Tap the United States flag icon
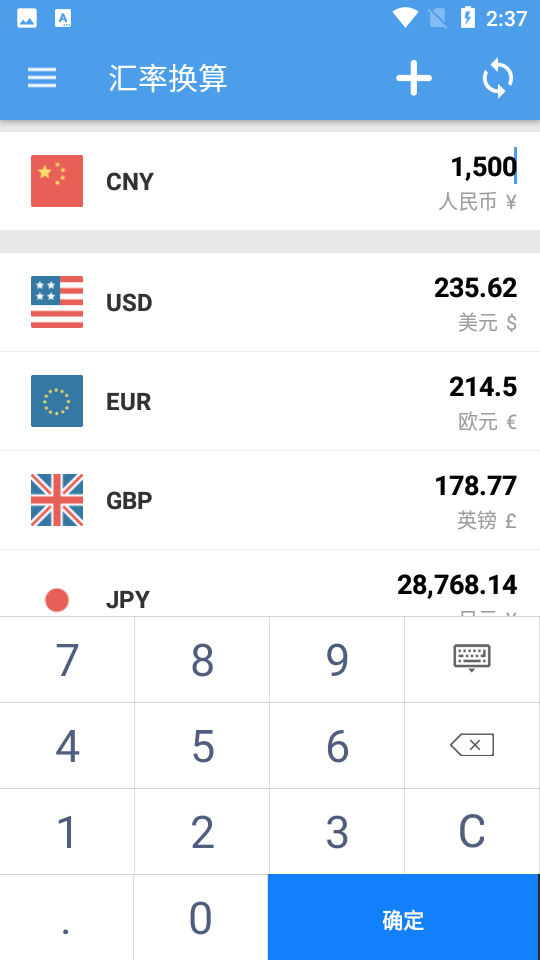 [x=57, y=302]
